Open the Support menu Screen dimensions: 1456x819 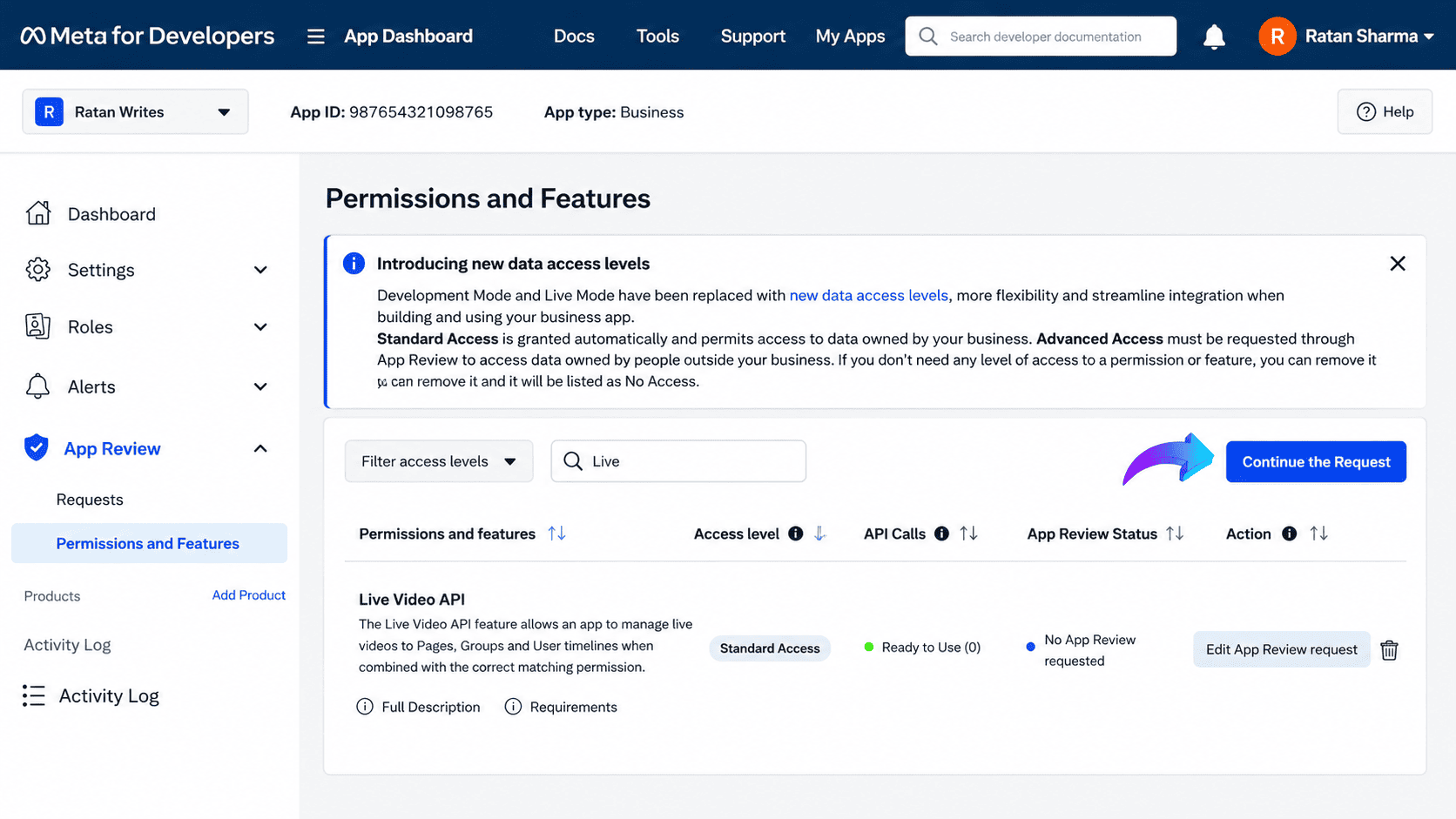click(x=752, y=36)
